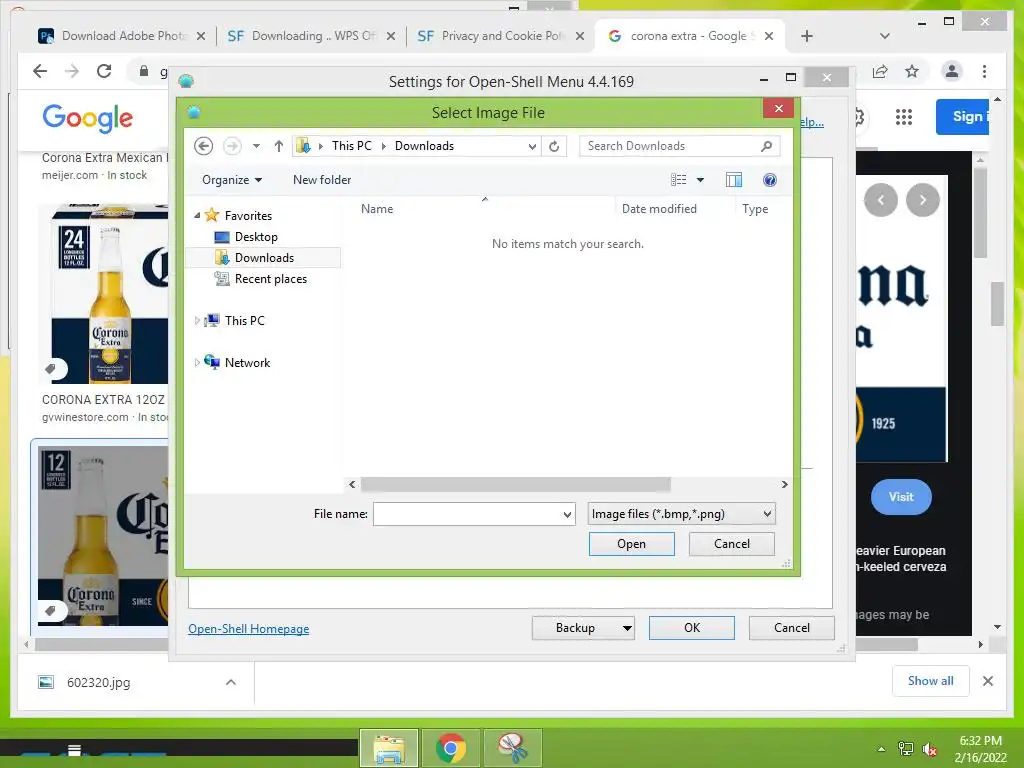1024x768 pixels.
Task: Open Recent places
Action: click(270, 279)
